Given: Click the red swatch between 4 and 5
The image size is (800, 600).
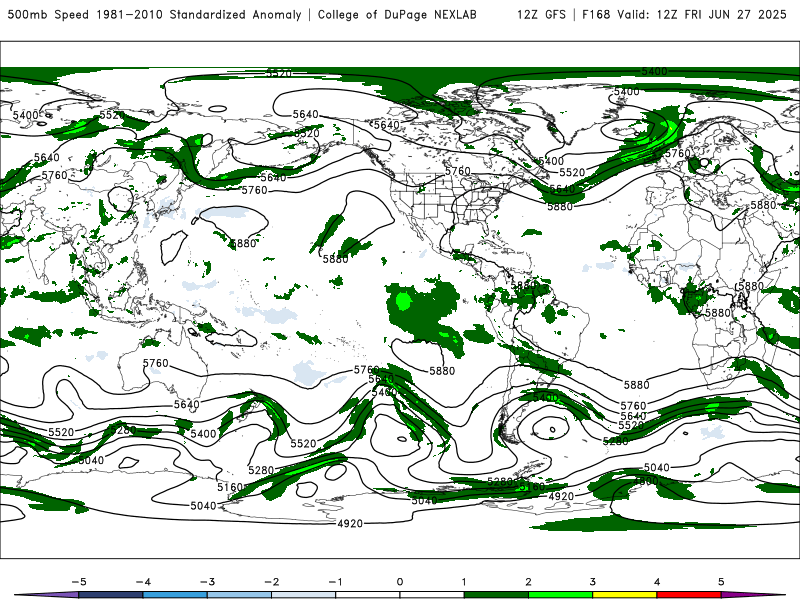Looking at the screenshot, I should coord(689,595).
